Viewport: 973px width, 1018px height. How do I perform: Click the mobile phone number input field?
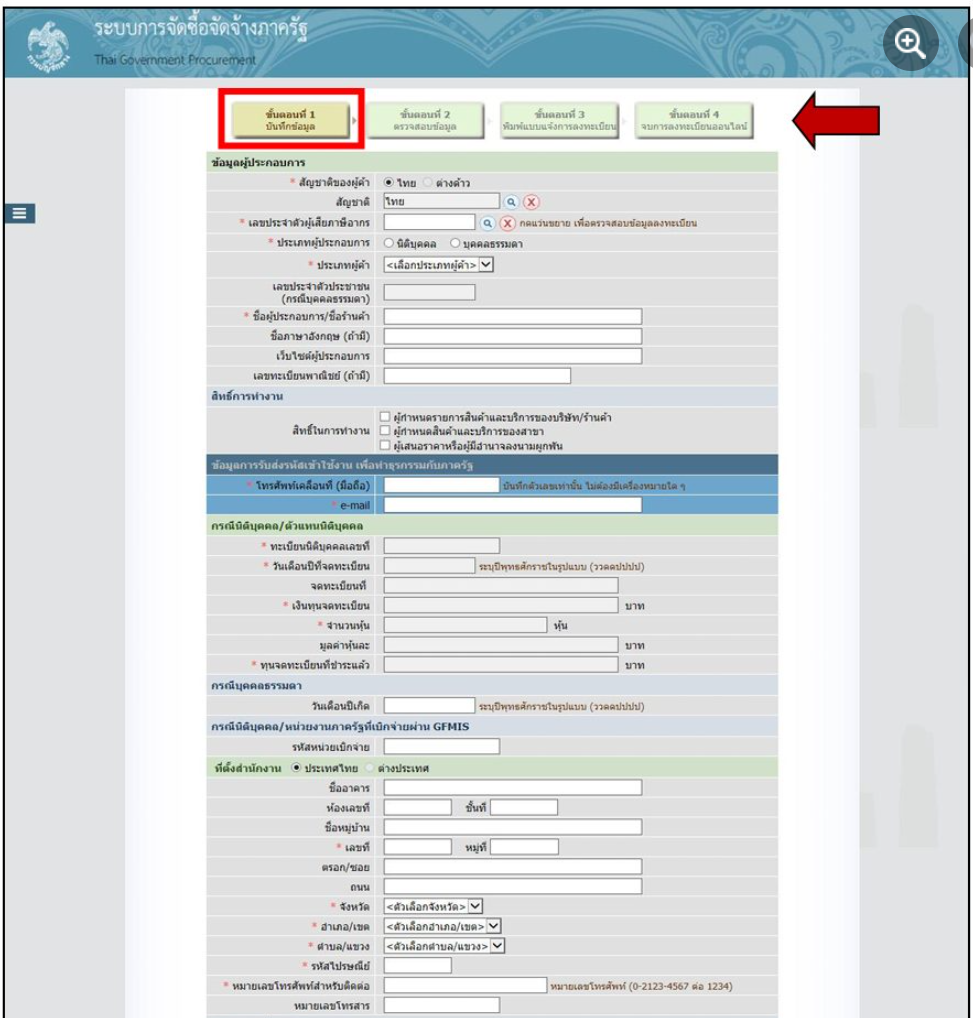tap(441, 485)
